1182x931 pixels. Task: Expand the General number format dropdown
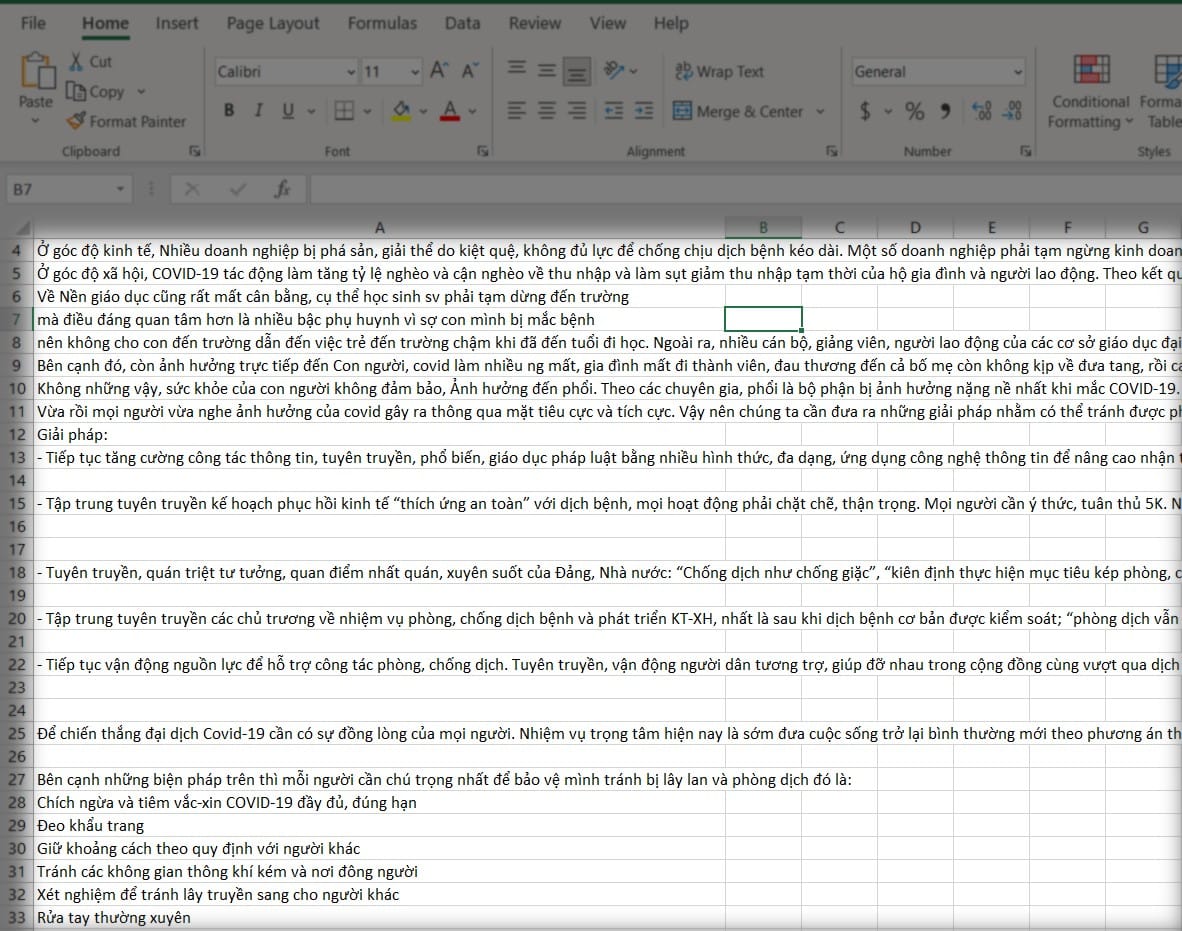(x=1018, y=72)
